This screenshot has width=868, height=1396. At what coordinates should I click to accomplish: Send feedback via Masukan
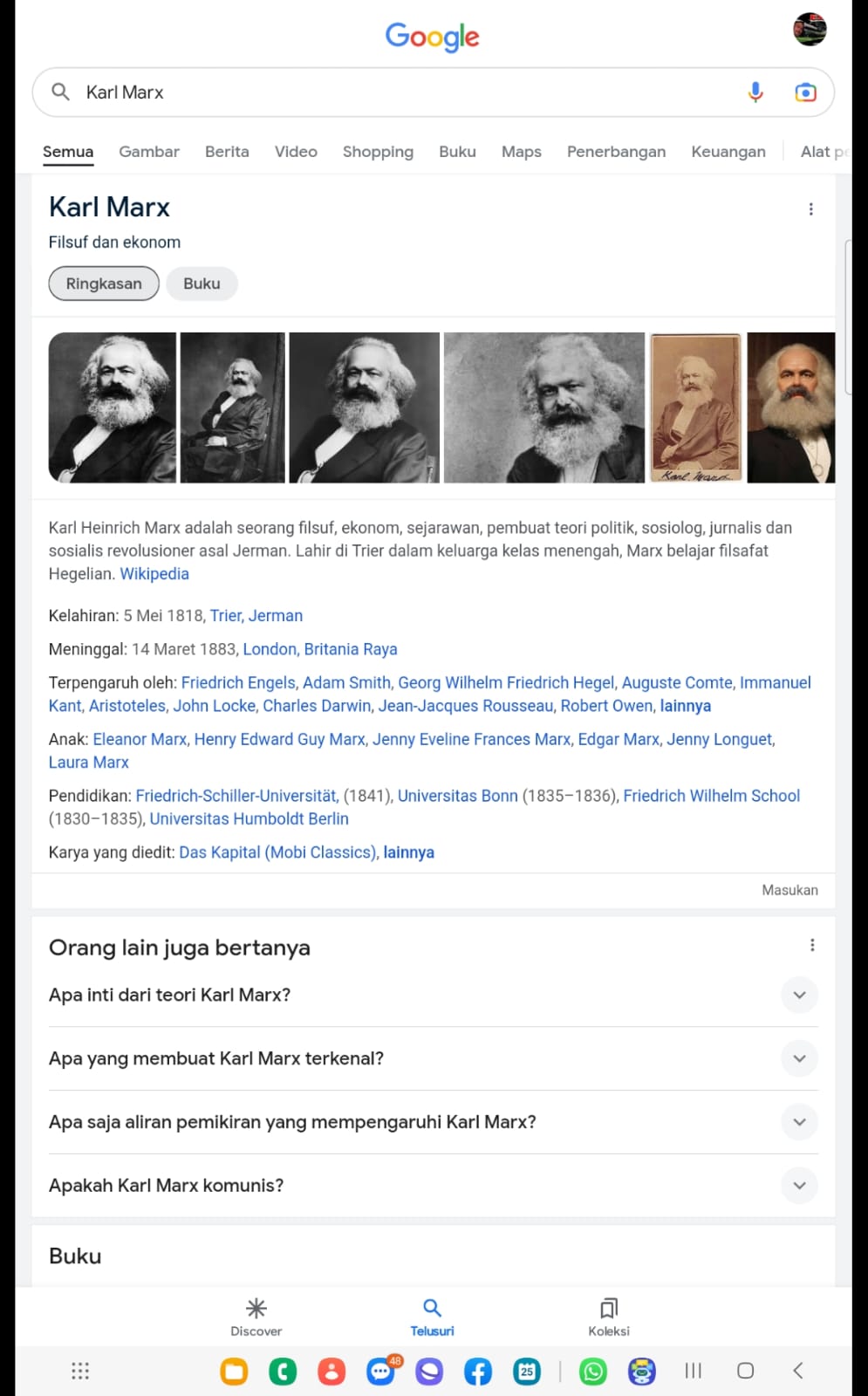tap(789, 890)
